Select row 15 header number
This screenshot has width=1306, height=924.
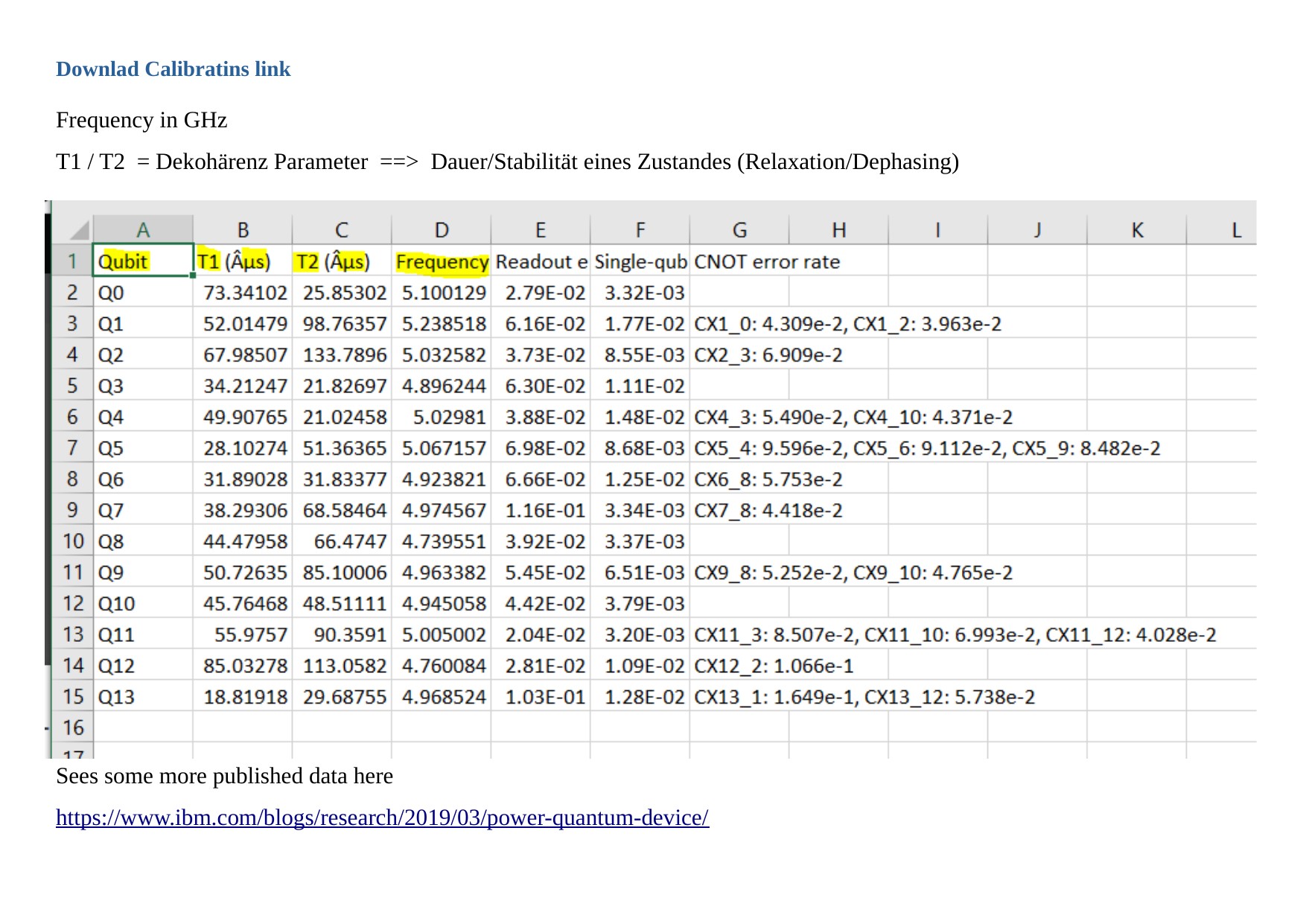[x=72, y=697]
